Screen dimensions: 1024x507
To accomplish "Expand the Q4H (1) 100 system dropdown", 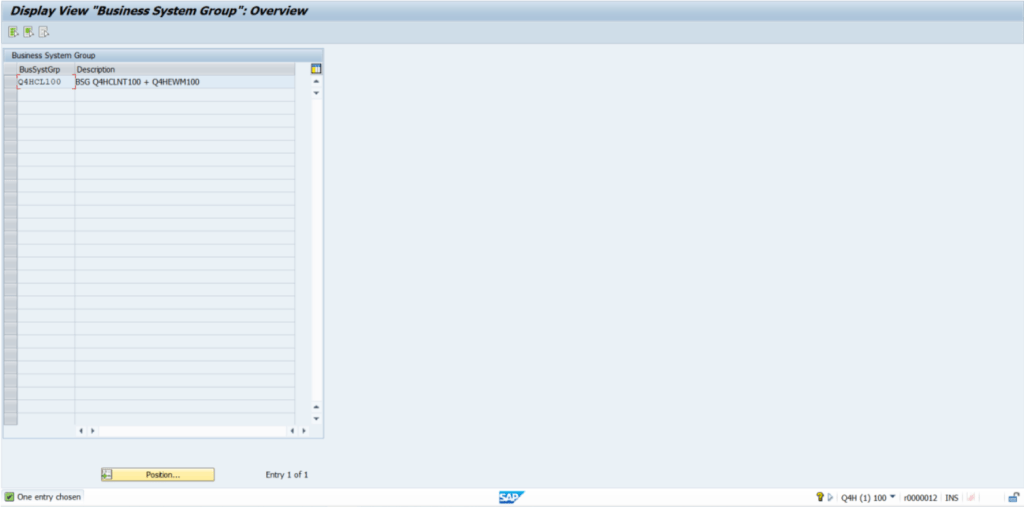I will point(892,497).
